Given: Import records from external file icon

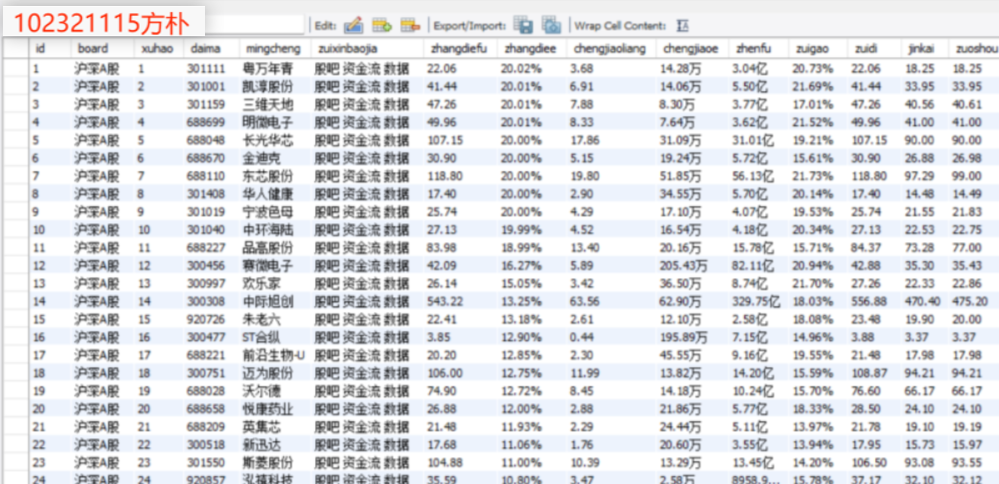Looking at the screenshot, I should [x=551, y=25].
